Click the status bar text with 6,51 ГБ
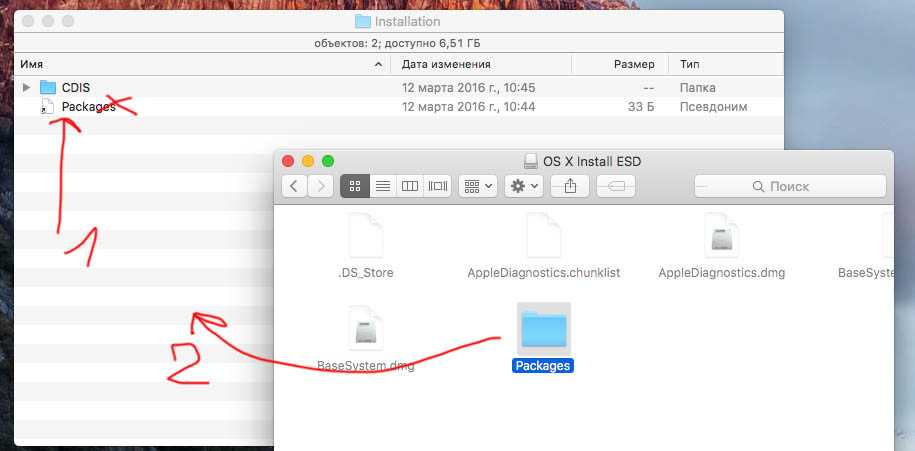 point(397,43)
